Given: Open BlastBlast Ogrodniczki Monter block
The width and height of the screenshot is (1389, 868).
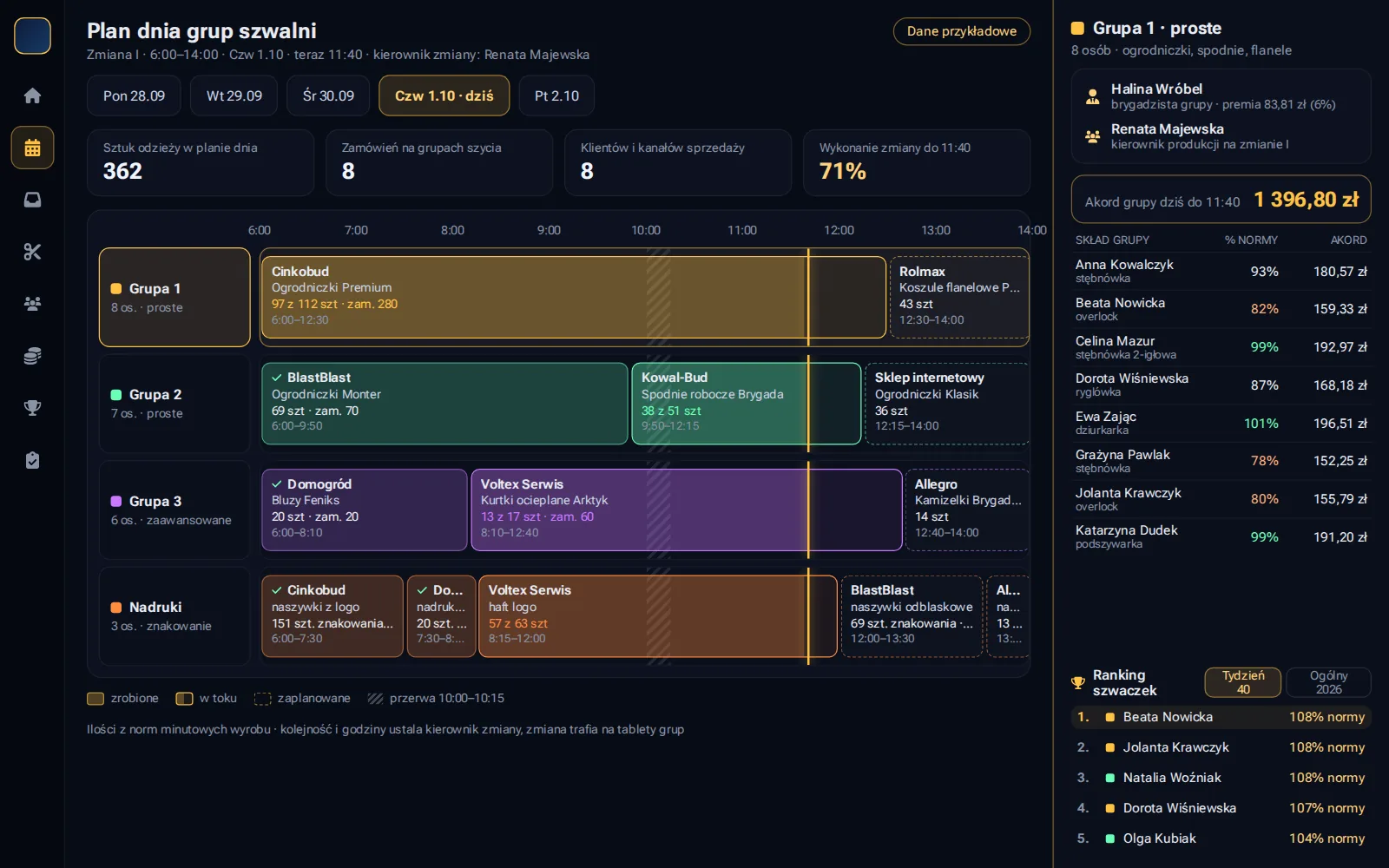Looking at the screenshot, I should pos(444,404).
